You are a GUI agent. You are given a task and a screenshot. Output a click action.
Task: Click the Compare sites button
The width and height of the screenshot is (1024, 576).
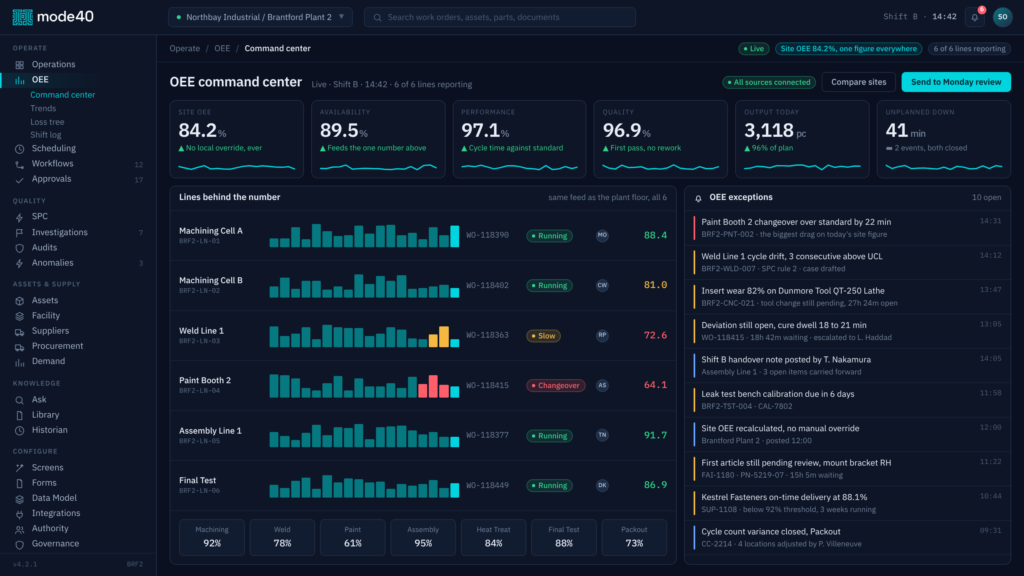[x=858, y=82]
